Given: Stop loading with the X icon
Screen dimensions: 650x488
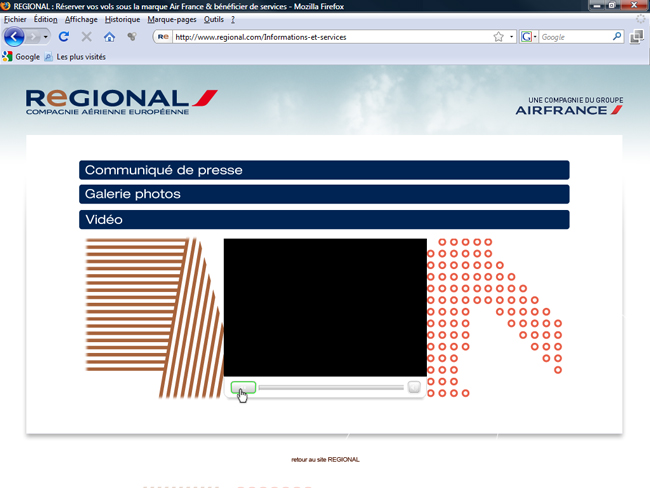Looking at the screenshot, I should point(86,37).
